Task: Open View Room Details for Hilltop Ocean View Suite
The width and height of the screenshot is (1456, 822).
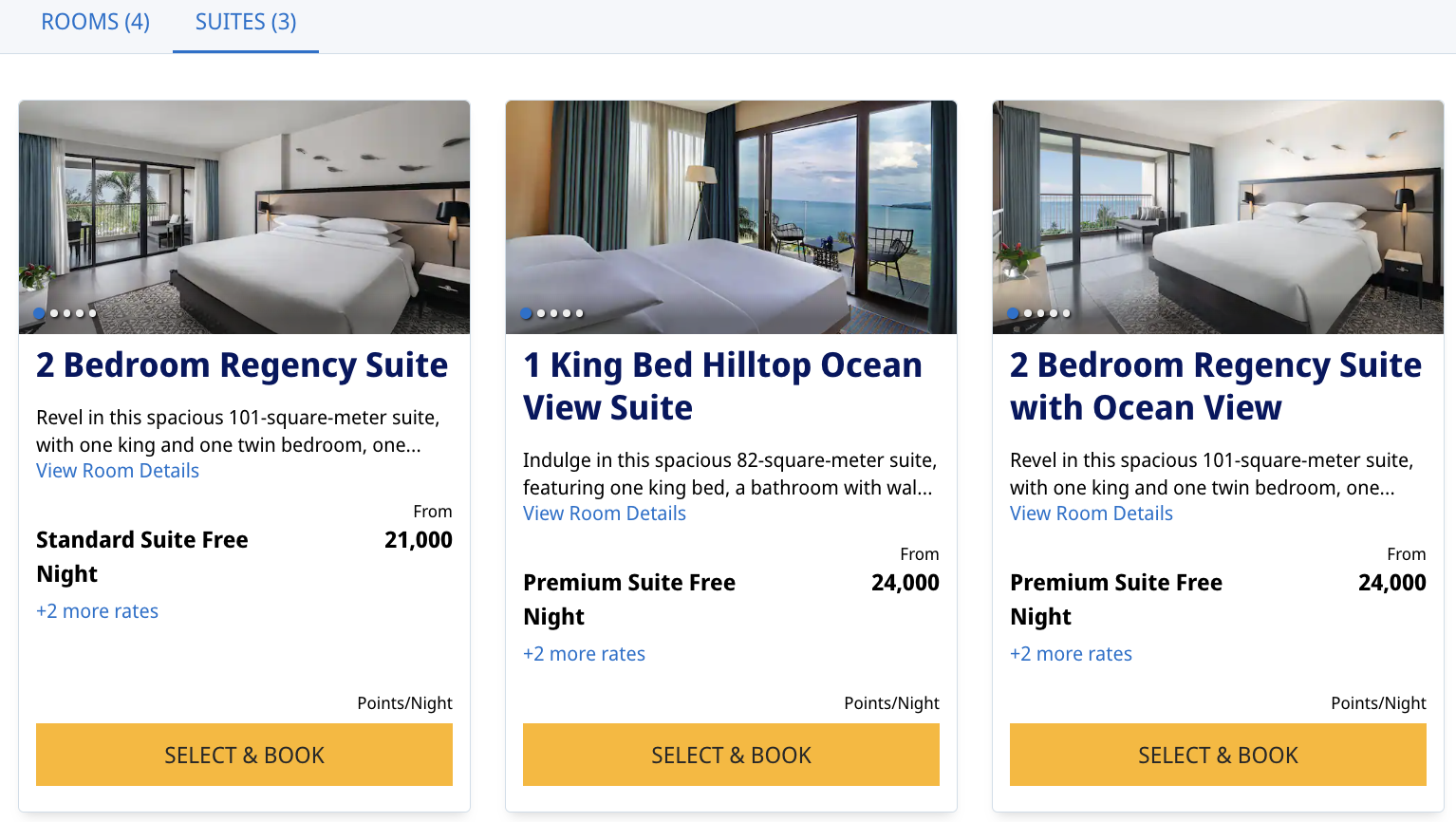Action: coord(604,513)
